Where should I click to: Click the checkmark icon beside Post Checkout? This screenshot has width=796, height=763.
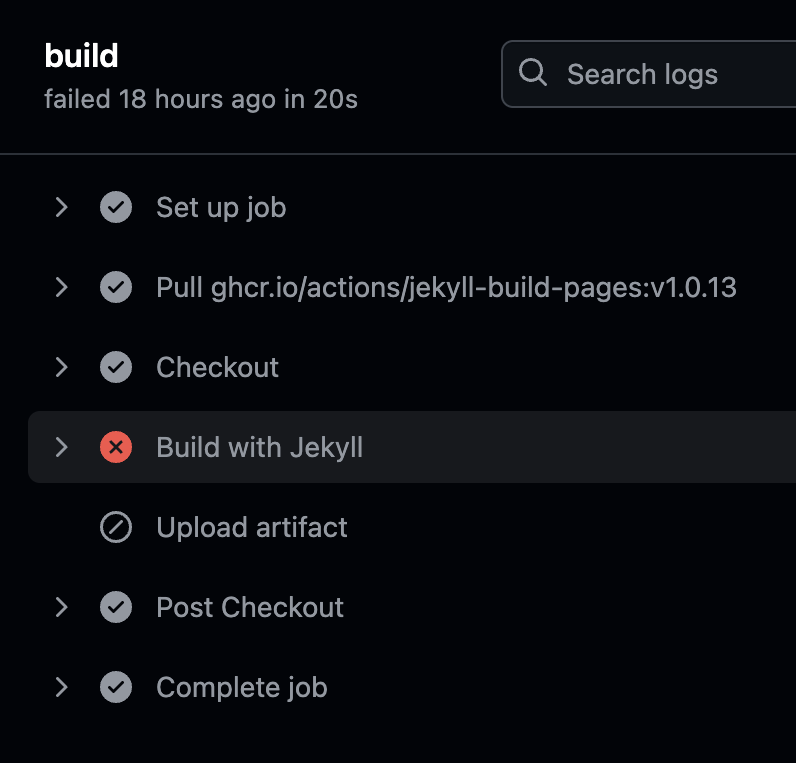[116, 607]
